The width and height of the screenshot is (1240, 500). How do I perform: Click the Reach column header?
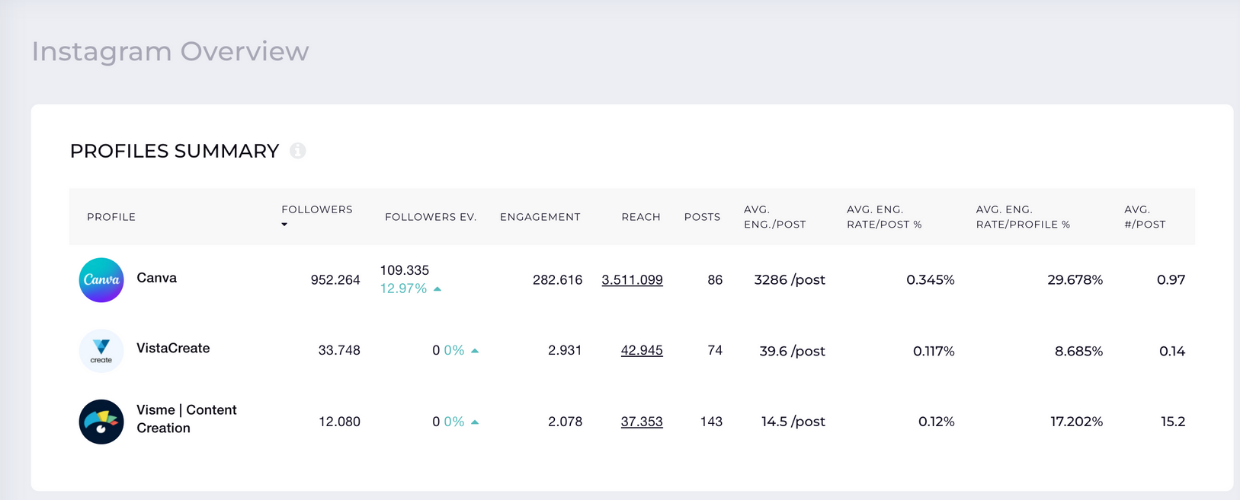(x=641, y=217)
